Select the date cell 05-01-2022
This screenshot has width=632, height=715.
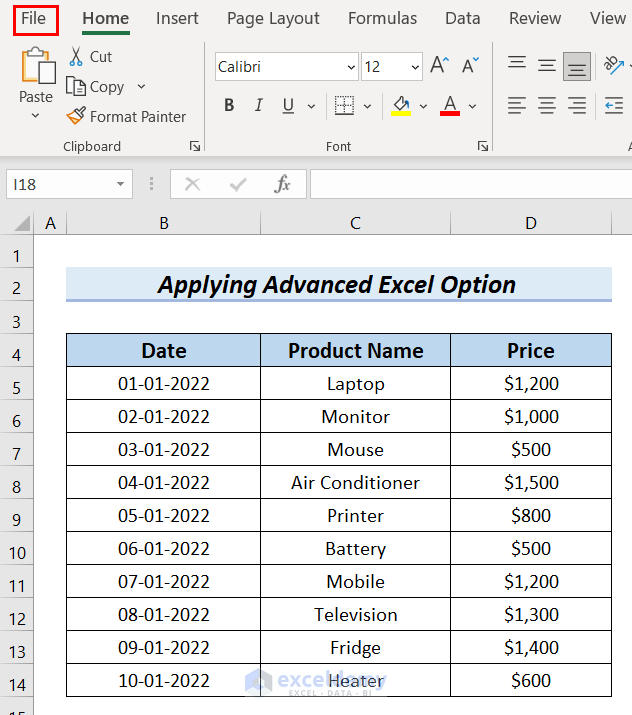click(164, 515)
